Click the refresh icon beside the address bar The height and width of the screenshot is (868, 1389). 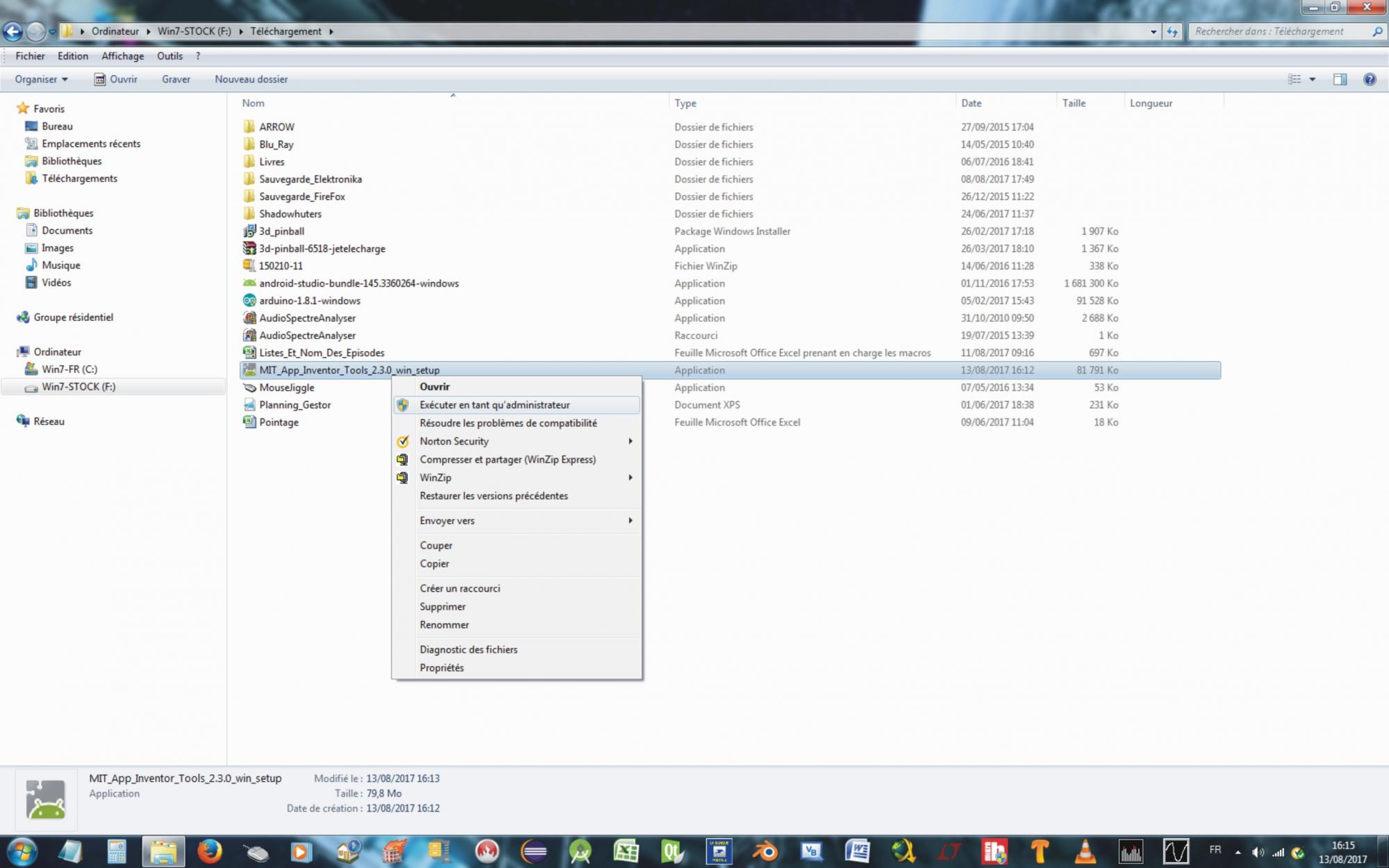coord(1172,31)
